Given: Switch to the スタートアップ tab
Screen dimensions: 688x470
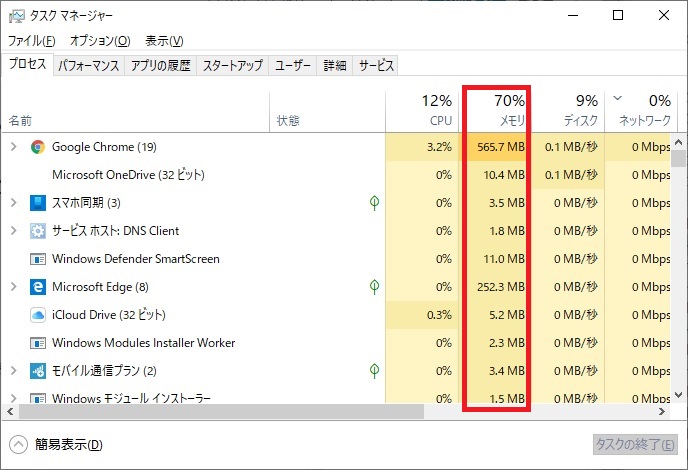Looking at the screenshot, I should coord(233,65).
